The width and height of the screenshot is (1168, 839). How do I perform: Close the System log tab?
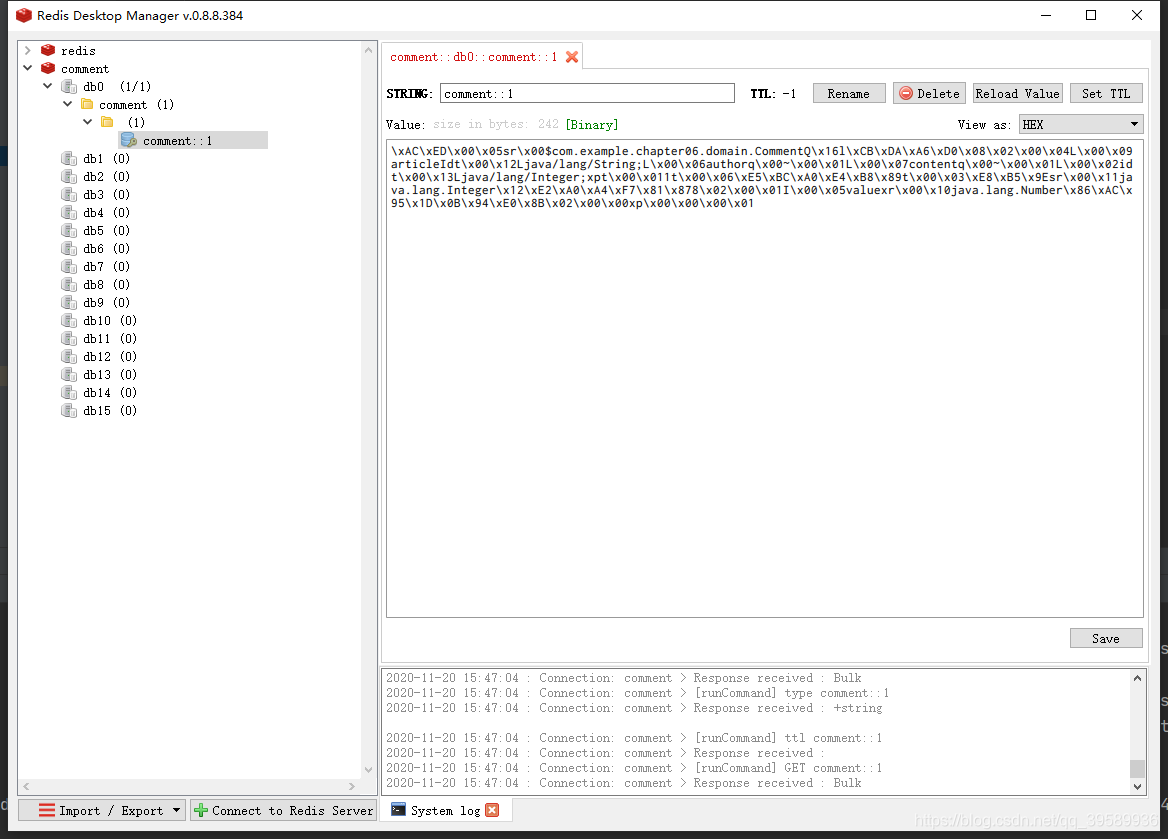492,810
